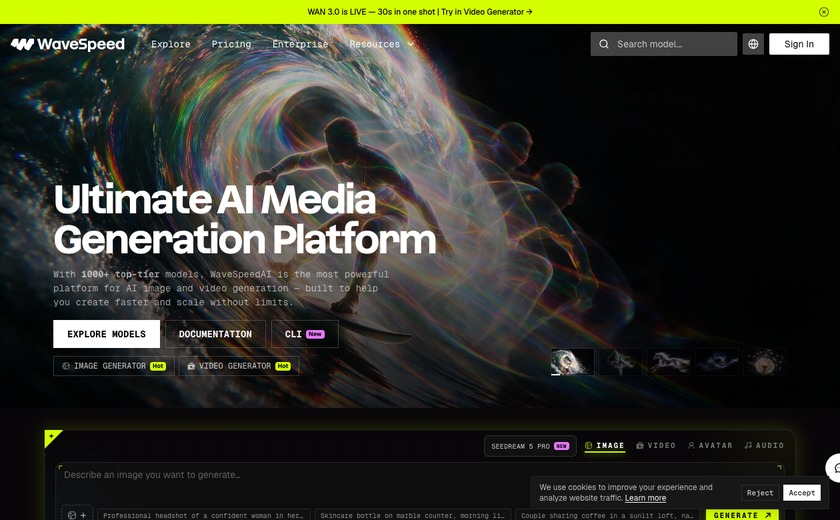Click the Sign In button
The width and height of the screenshot is (840, 520).
coord(799,44)
